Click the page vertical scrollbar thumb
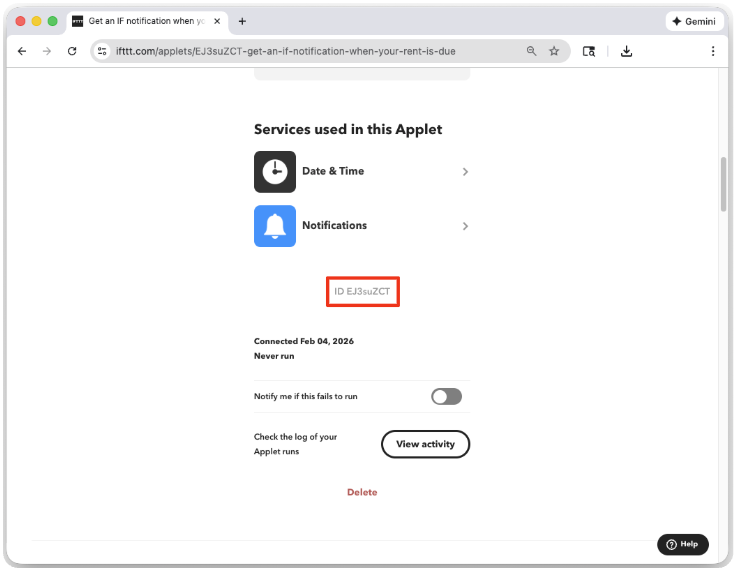 click(x=724, y=184)
